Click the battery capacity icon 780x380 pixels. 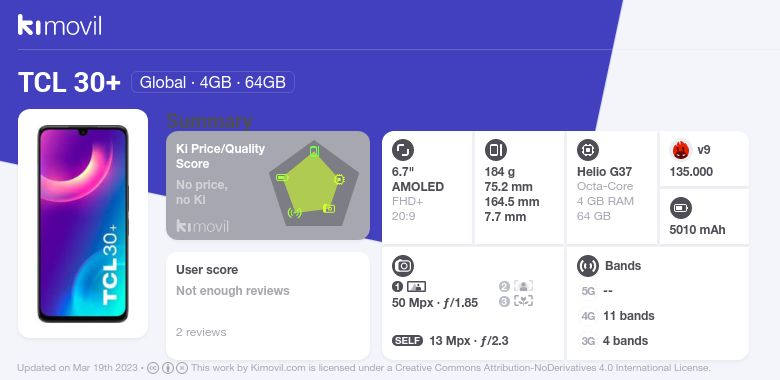pos(681,208)
